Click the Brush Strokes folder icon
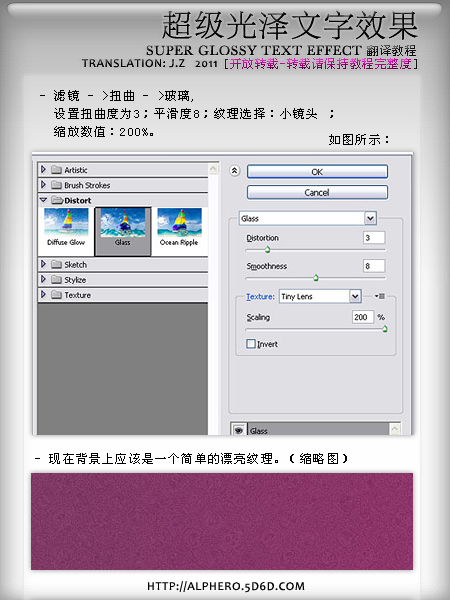 point(56,185)
